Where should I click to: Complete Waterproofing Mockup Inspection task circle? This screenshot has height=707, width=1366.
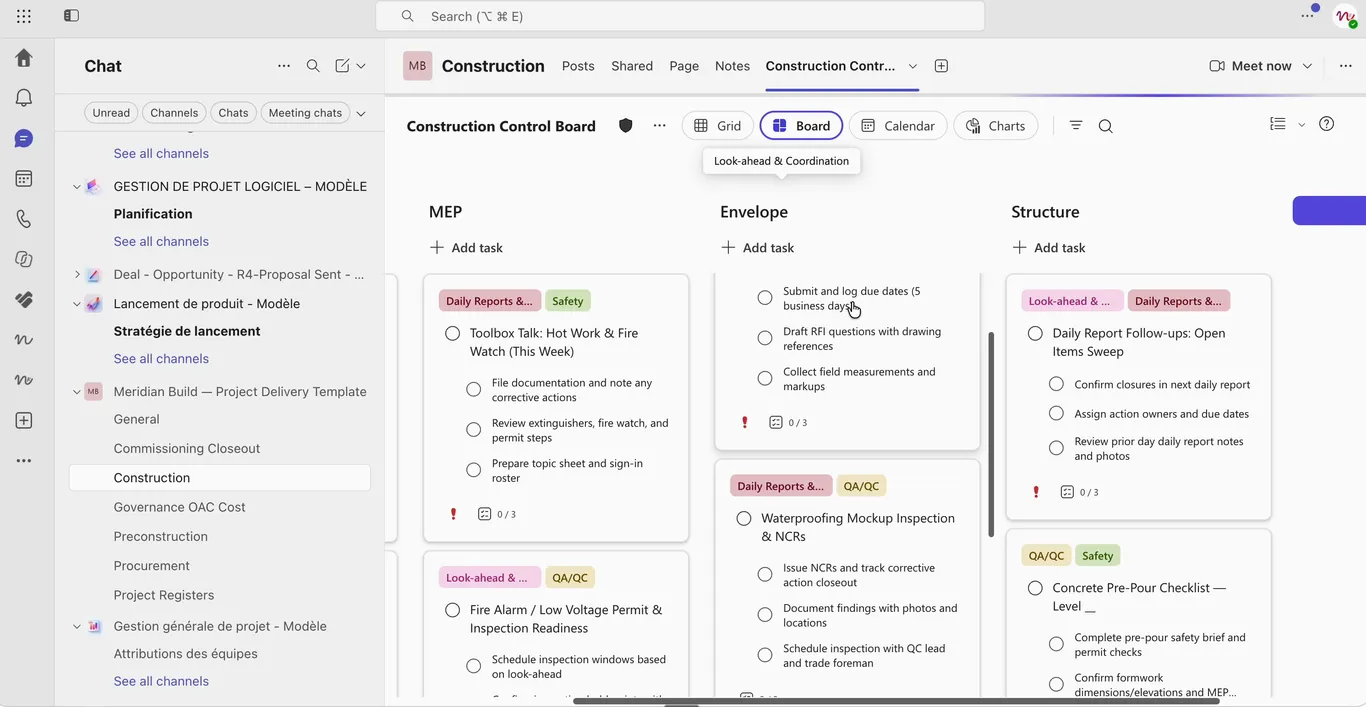point(744,518)
